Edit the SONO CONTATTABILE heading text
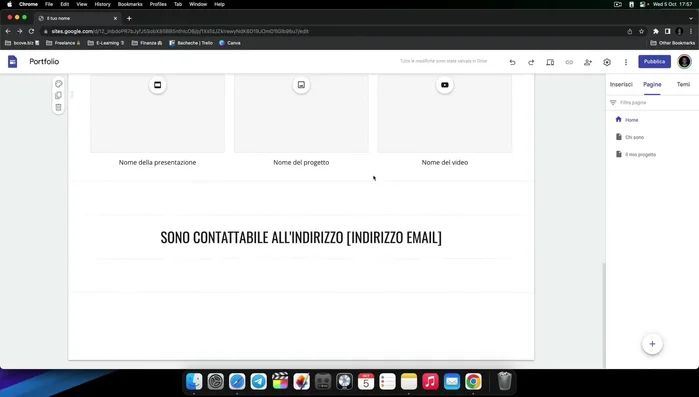Viewport: 699px width, 397px height. click(301, 237)
